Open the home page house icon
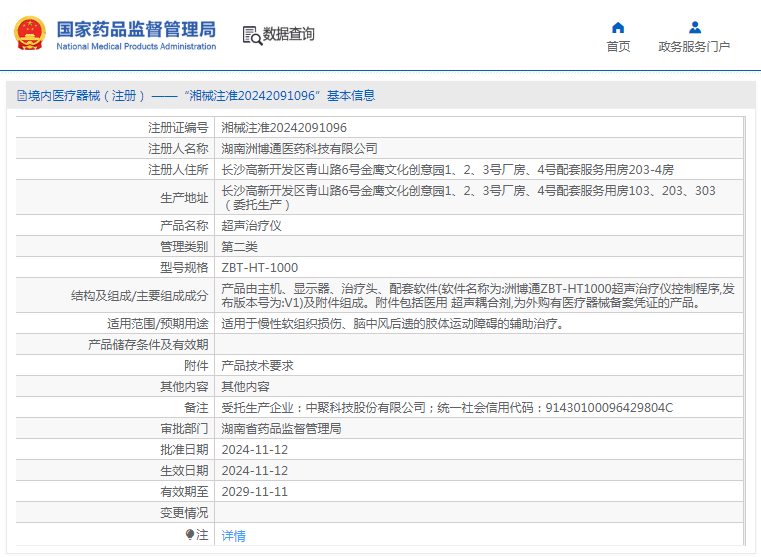This screenshot has height=557, width=761. pyautogui.click(x=618, y=27)
